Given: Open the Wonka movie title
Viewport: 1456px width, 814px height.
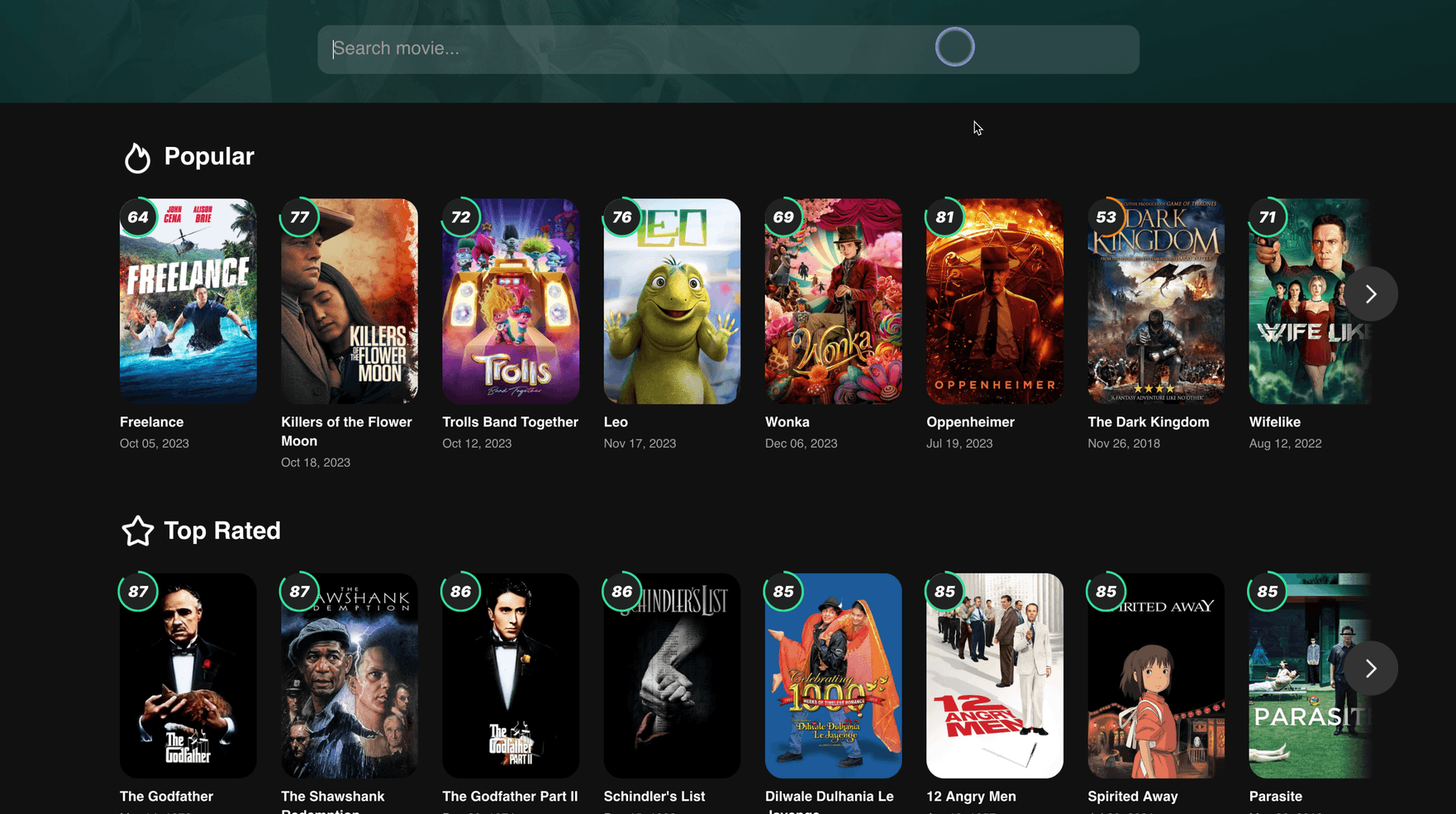Looking at the screenshot, I should (x=787, y=422).
